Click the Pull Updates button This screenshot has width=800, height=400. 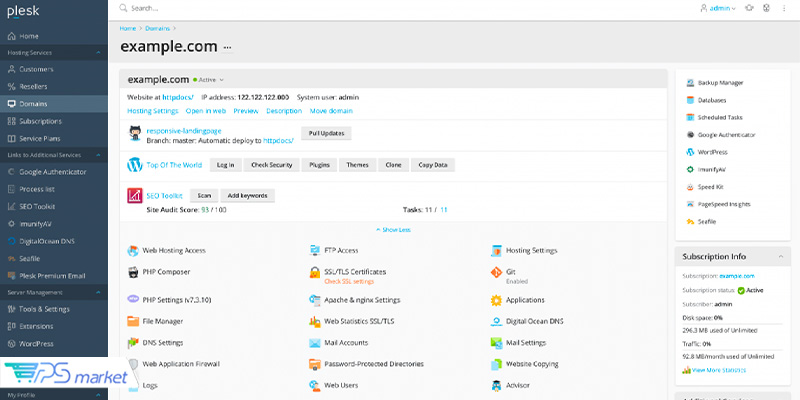pyautogui.click(x=327, y=134)
